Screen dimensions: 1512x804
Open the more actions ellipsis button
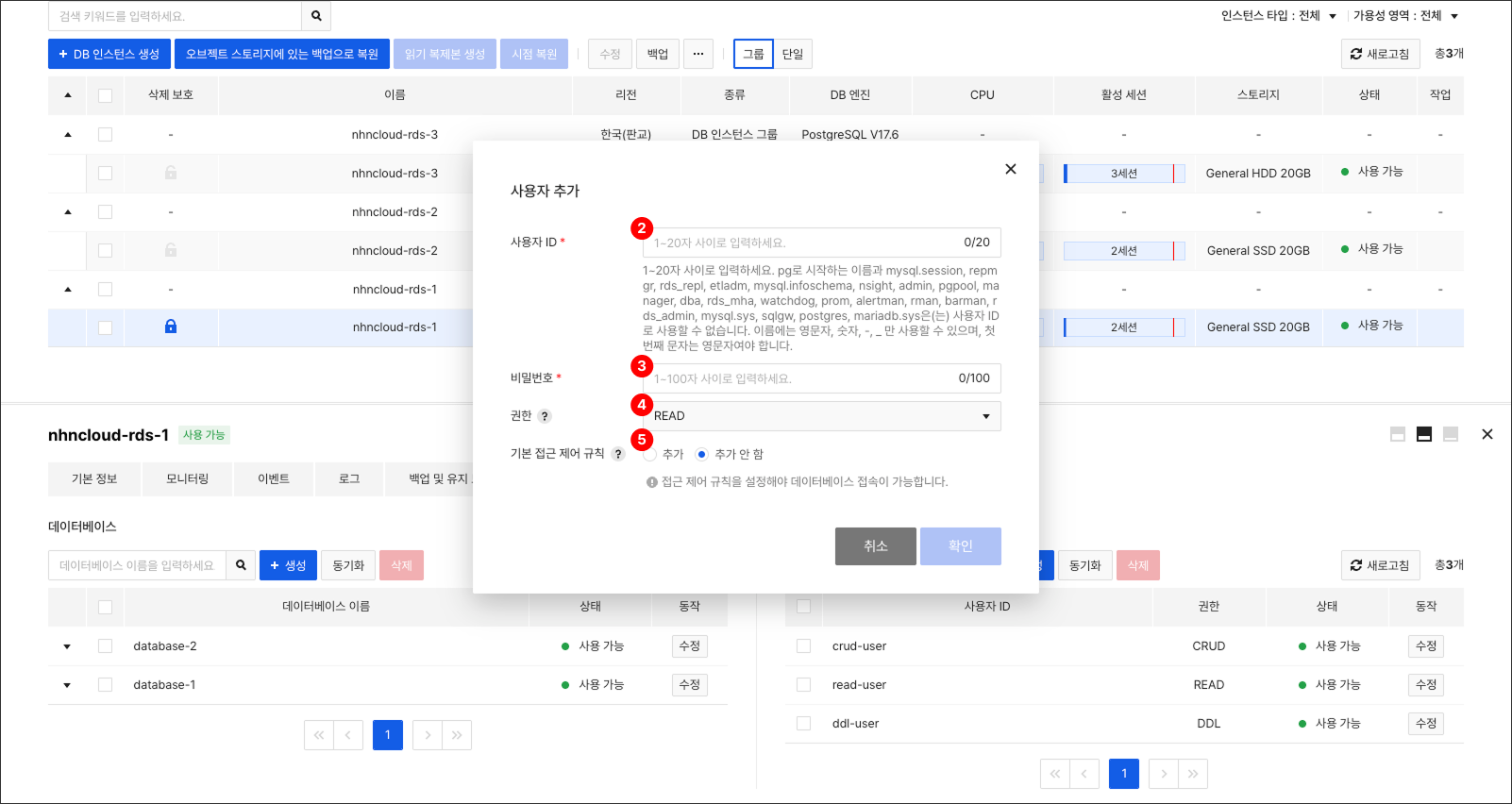(x=698, y=54)
